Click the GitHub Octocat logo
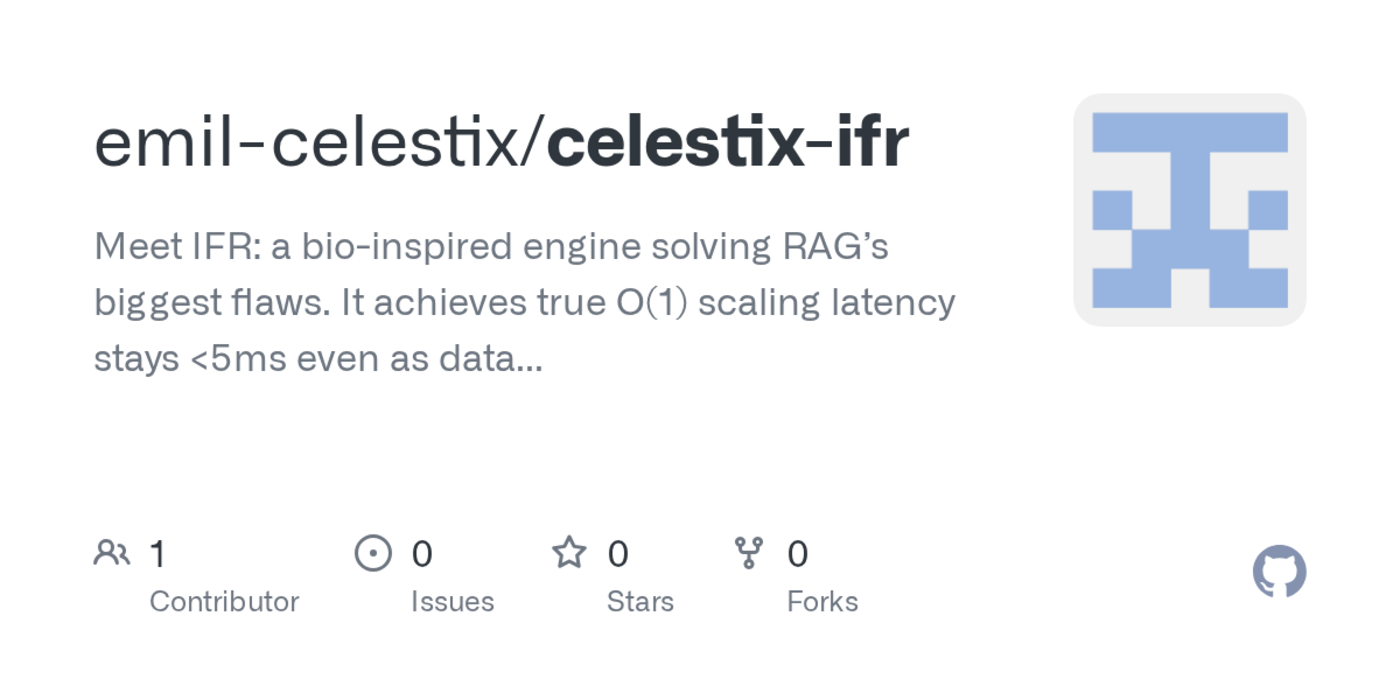This screenshot has width=1400, height=700. [1279, 571]
